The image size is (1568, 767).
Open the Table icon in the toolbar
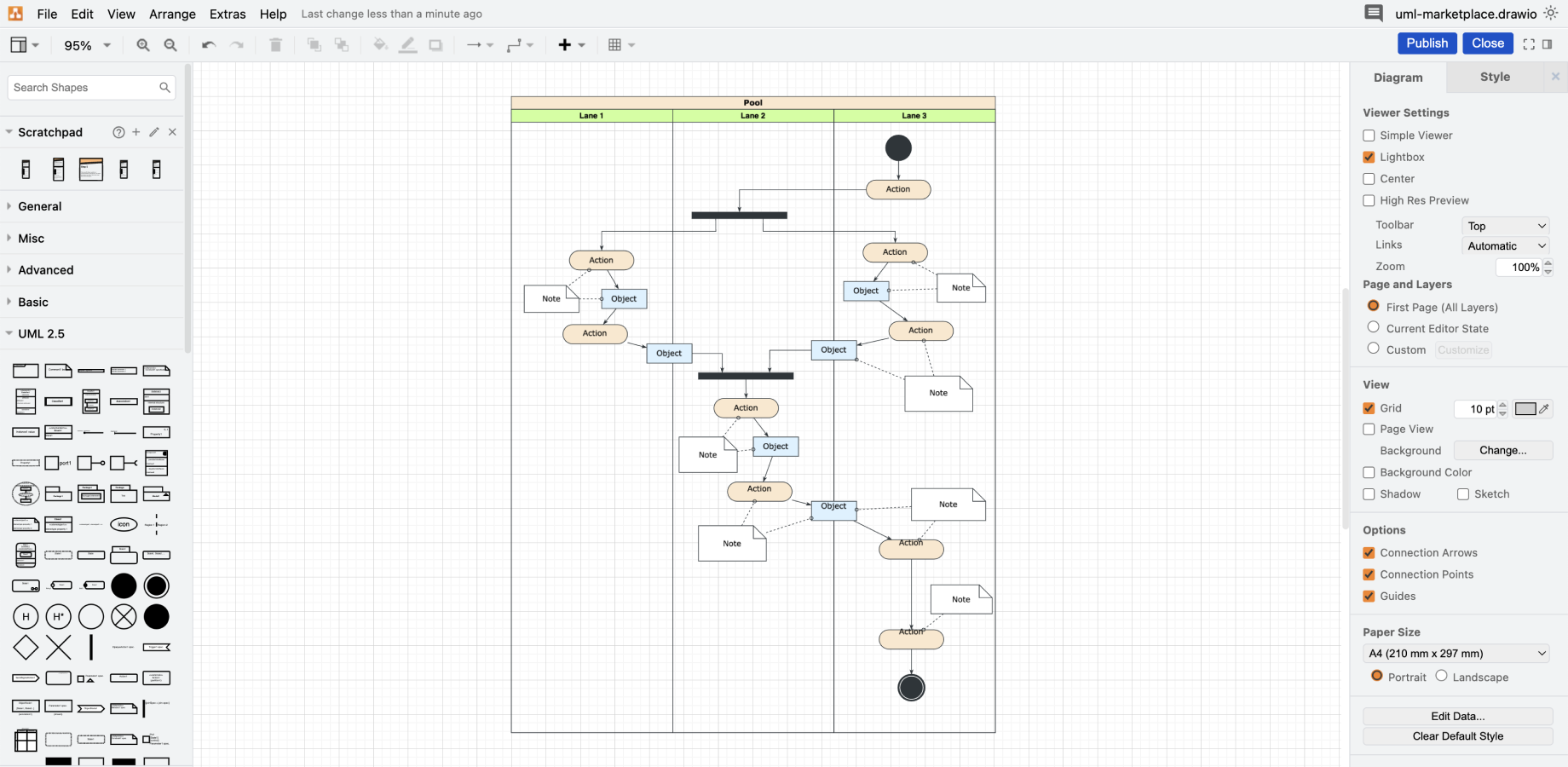[x=616, y=44]
